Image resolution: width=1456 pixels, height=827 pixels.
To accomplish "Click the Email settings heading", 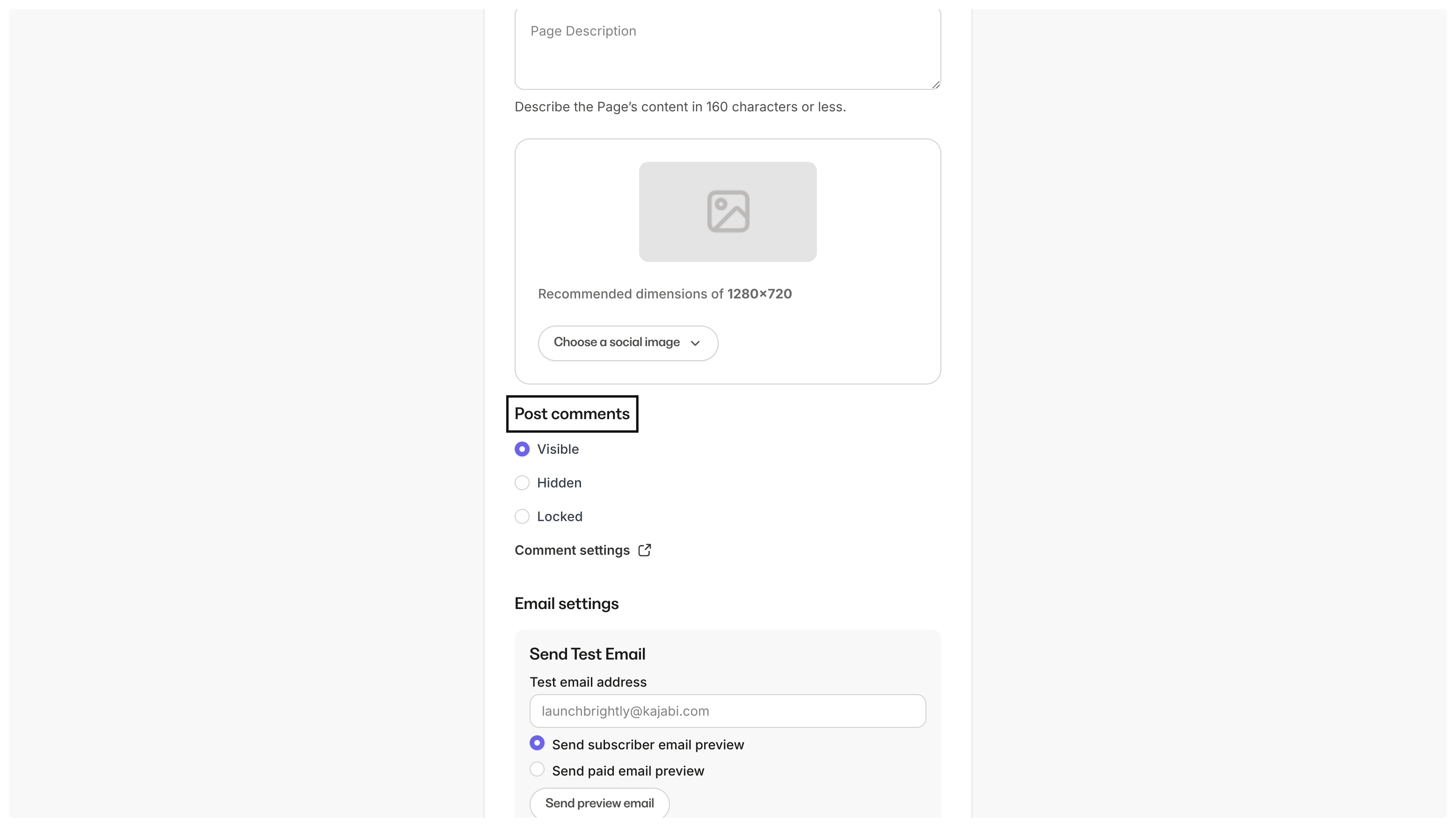I will [567, 604].
